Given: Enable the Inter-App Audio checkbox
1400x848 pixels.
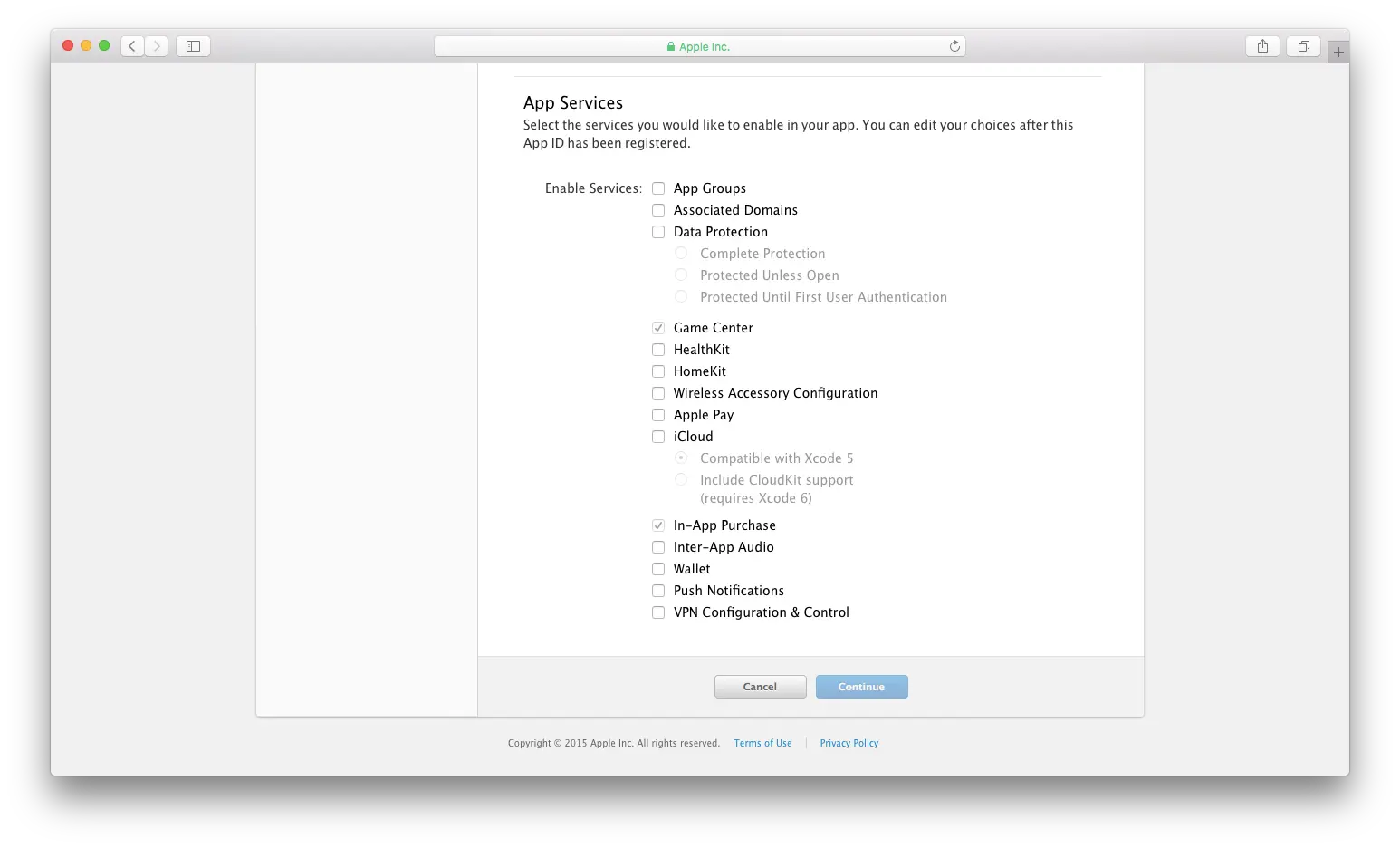Looking at the screenshot, I should pos(658,547).
